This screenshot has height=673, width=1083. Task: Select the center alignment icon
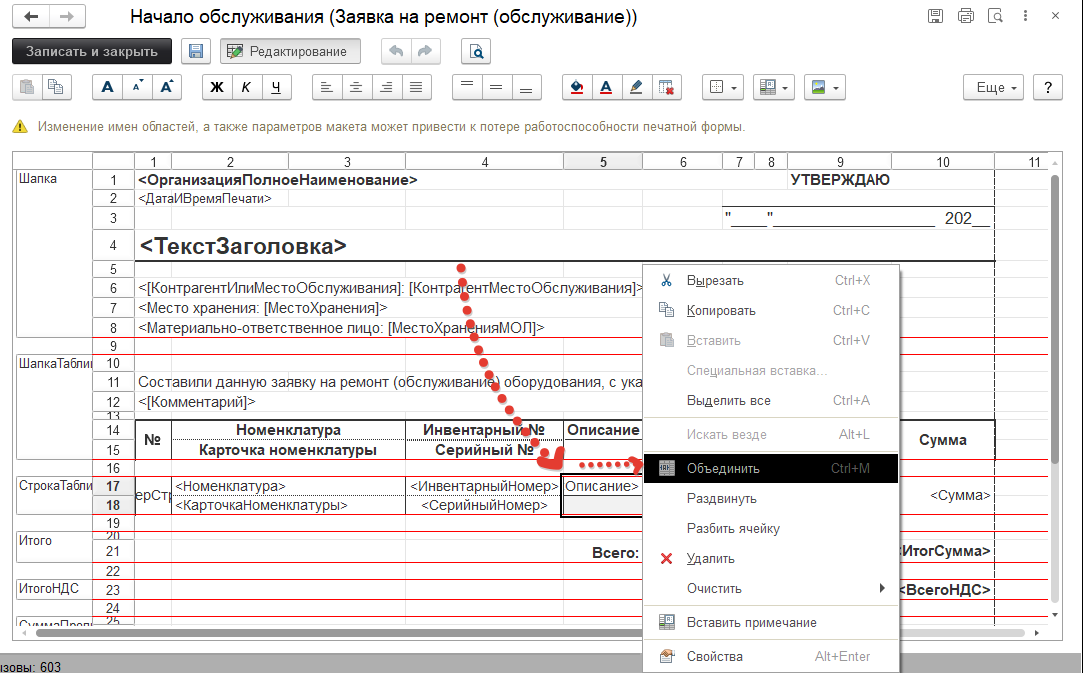356,87
